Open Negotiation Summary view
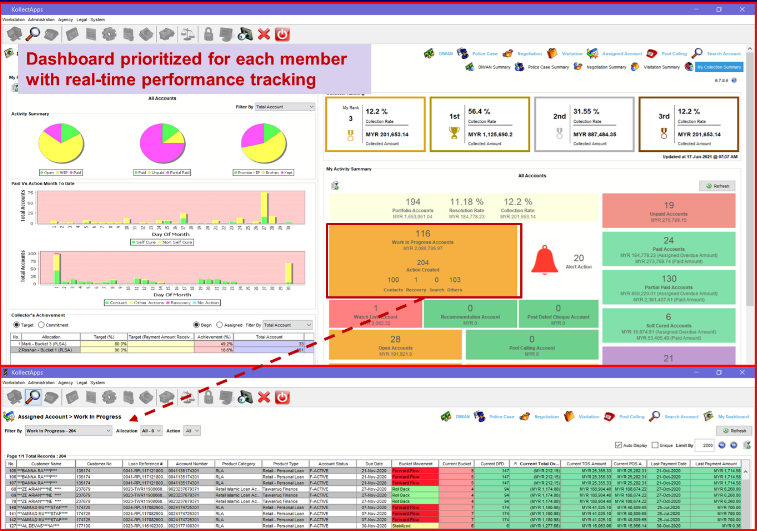 (600, 67)
